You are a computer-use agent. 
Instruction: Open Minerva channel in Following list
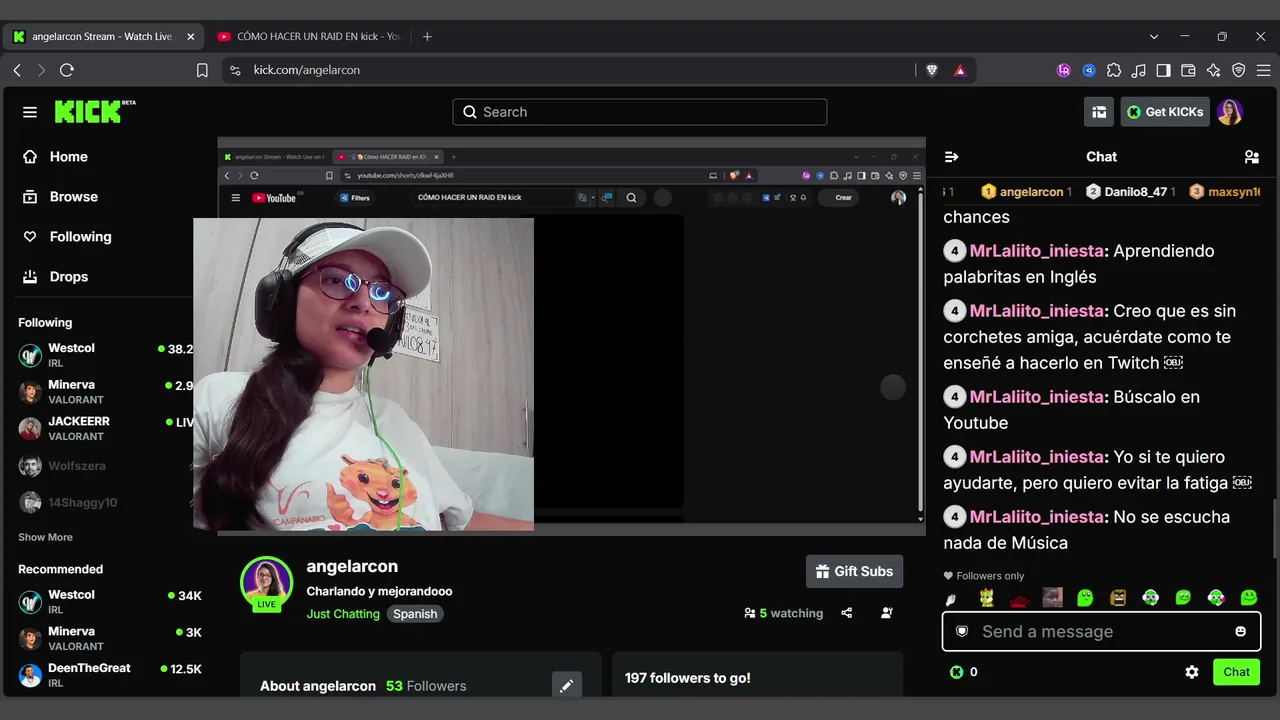pyautogui.click(x=105, y=392)
